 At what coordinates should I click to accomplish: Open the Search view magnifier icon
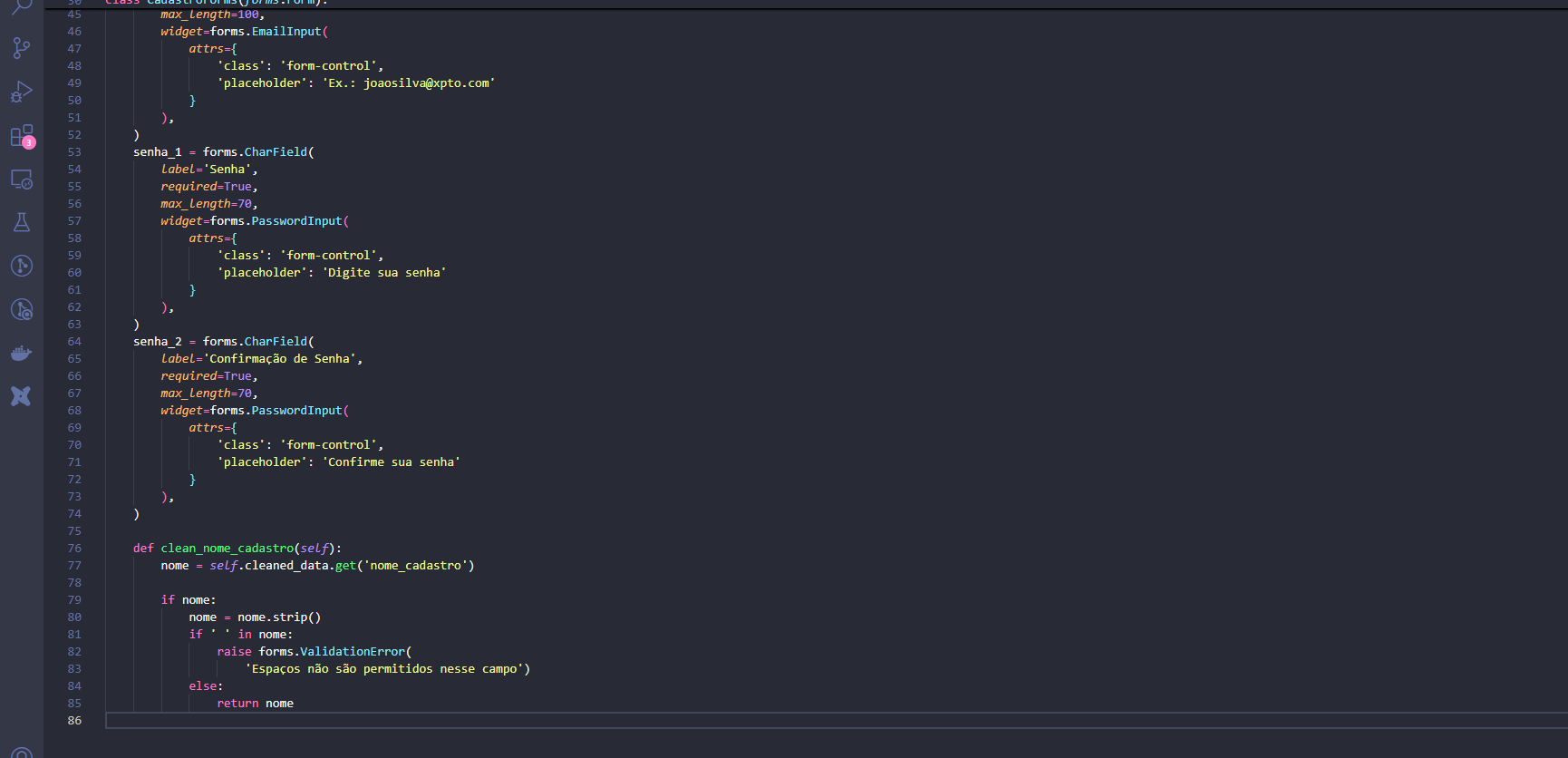click(x=22, y=6)
